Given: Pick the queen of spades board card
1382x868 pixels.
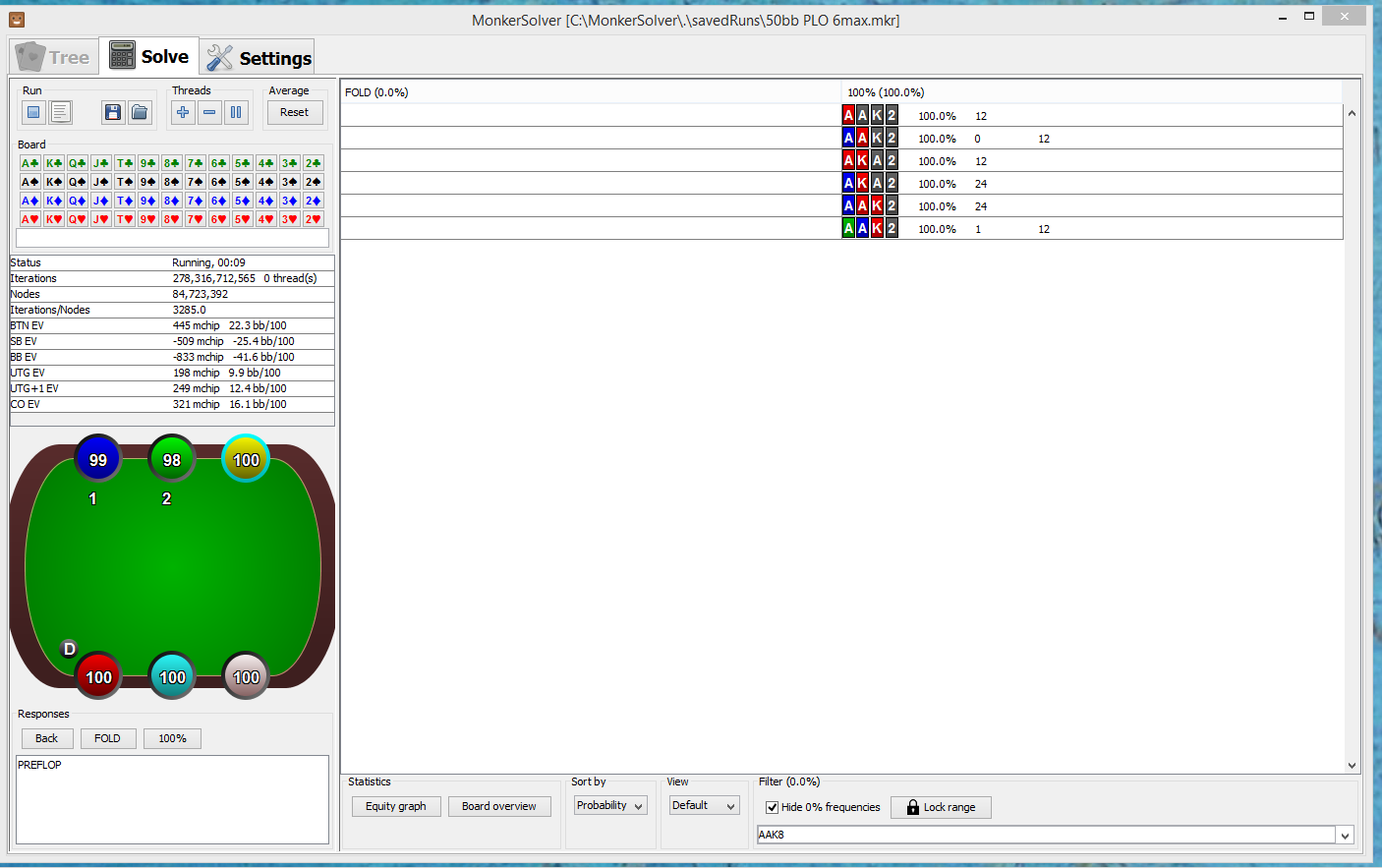Looking at the screenshot, I should click(78, 182).
